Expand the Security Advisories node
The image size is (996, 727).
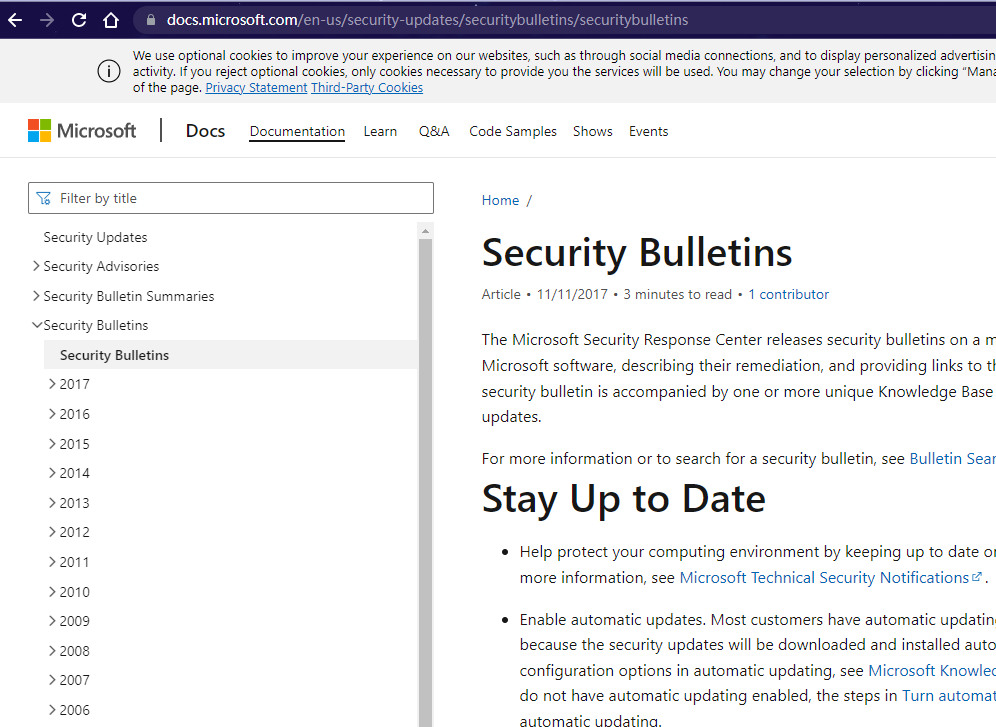pyautogui.click(x=36, y=266)
